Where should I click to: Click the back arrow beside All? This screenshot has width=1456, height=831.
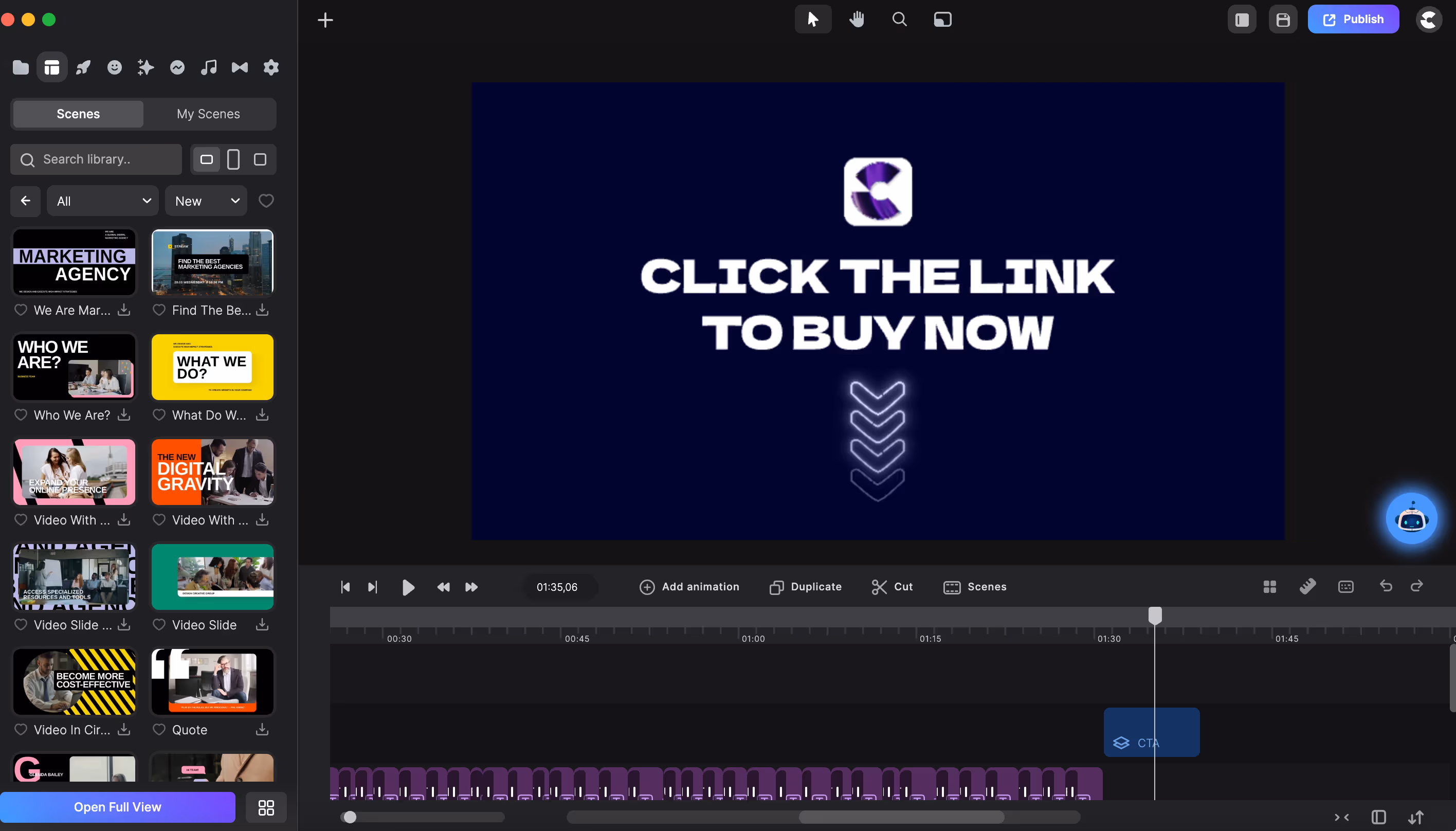[x=25, y=201]
